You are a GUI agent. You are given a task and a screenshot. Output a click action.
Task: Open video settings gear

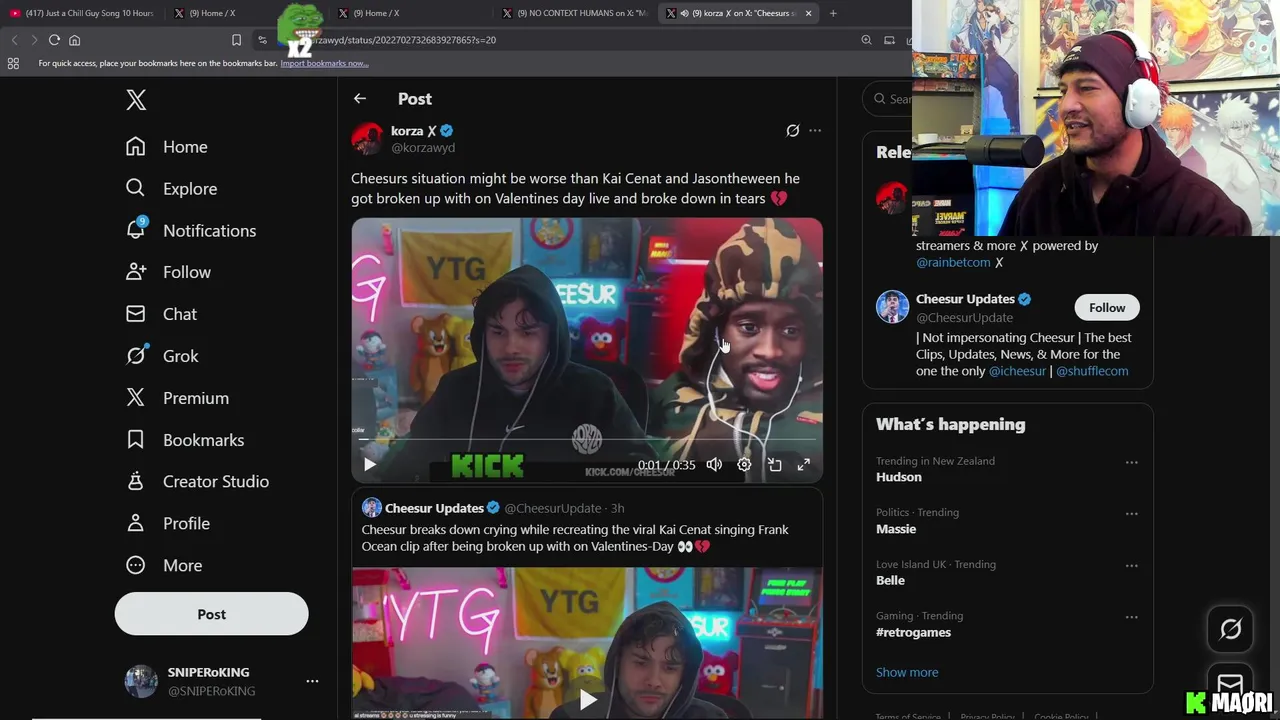click(744, 465)
